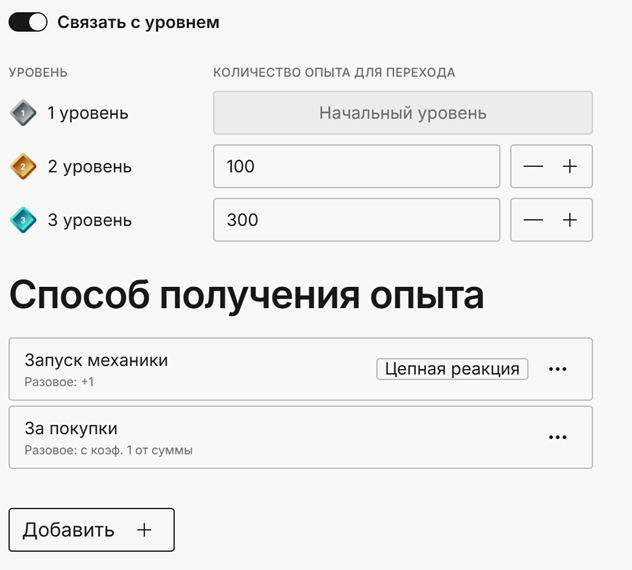Click the plus icon in Добавить
The width and height of the screenshot is (632, 570).
144,530
